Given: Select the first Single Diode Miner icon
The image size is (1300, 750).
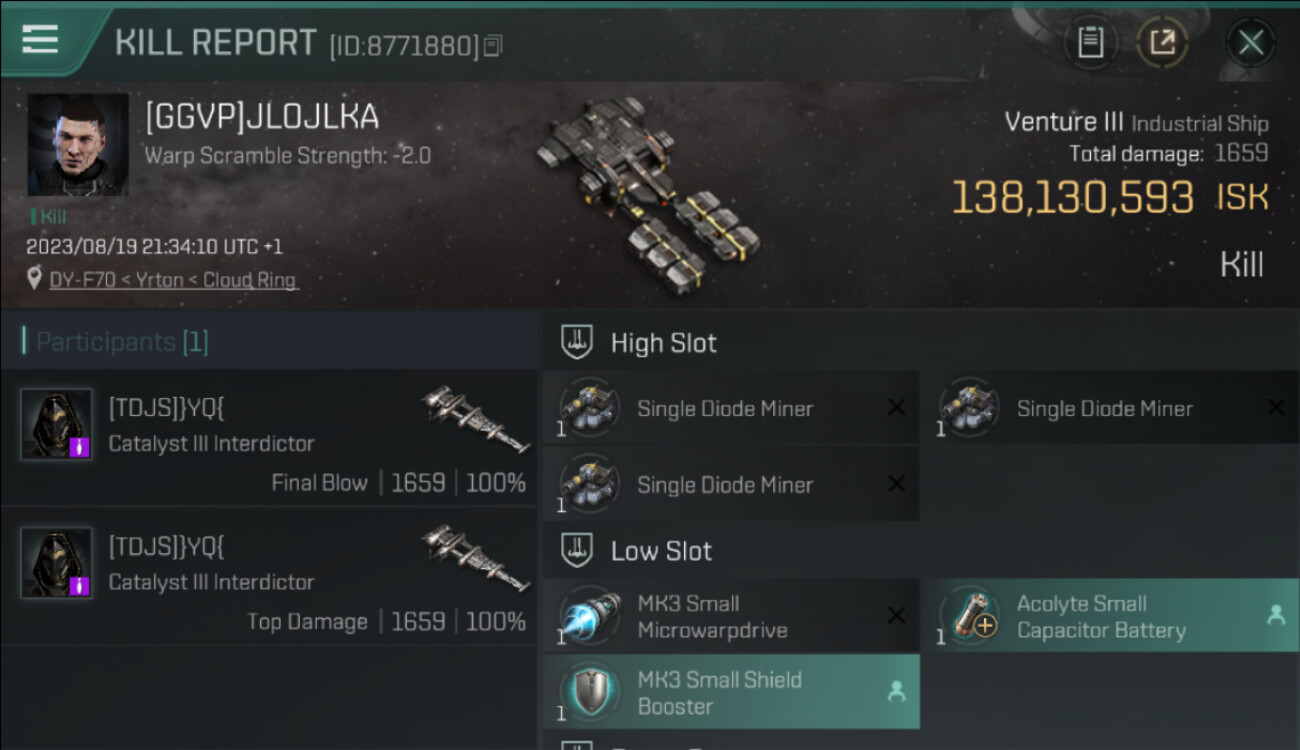Looking at the screenshot, I should click(590, 408).
